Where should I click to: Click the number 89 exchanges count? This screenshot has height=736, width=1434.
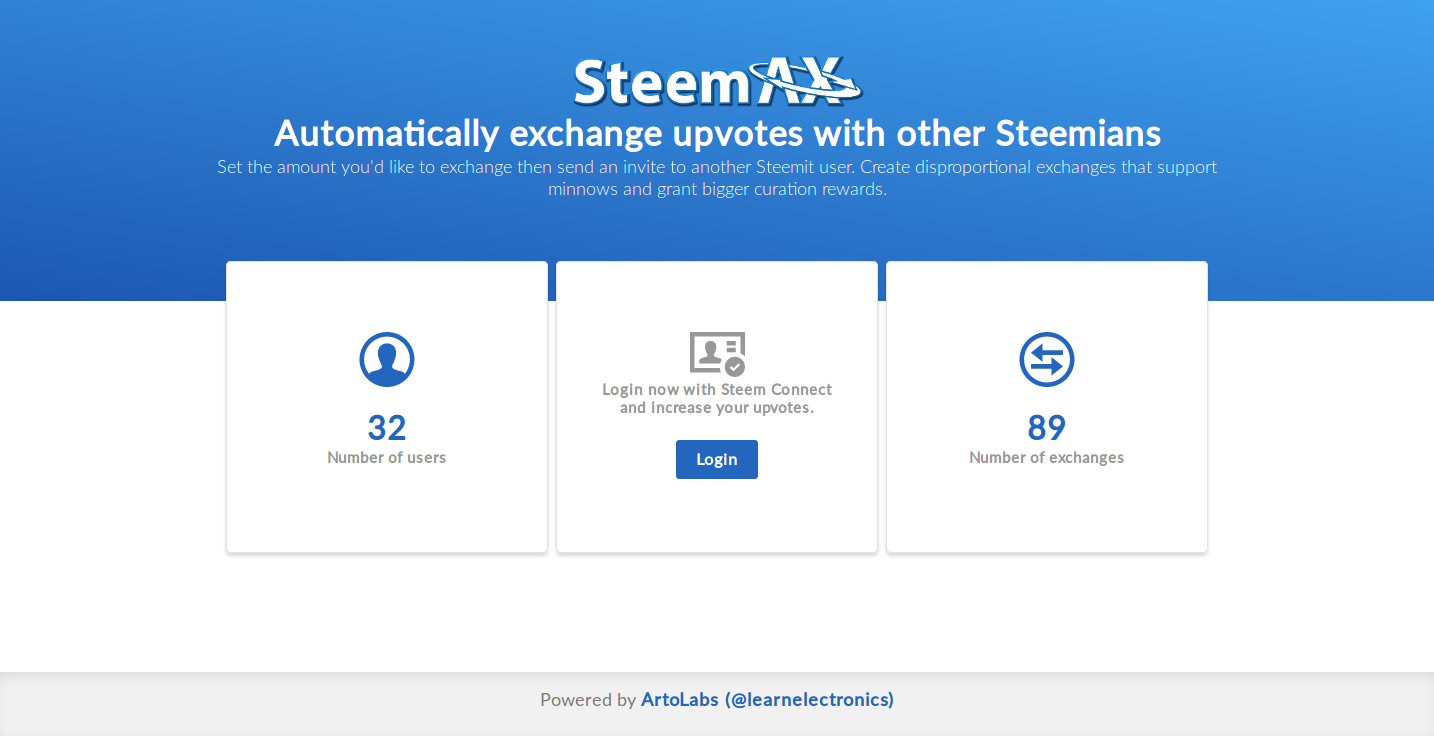click(x=1047, y=428)
